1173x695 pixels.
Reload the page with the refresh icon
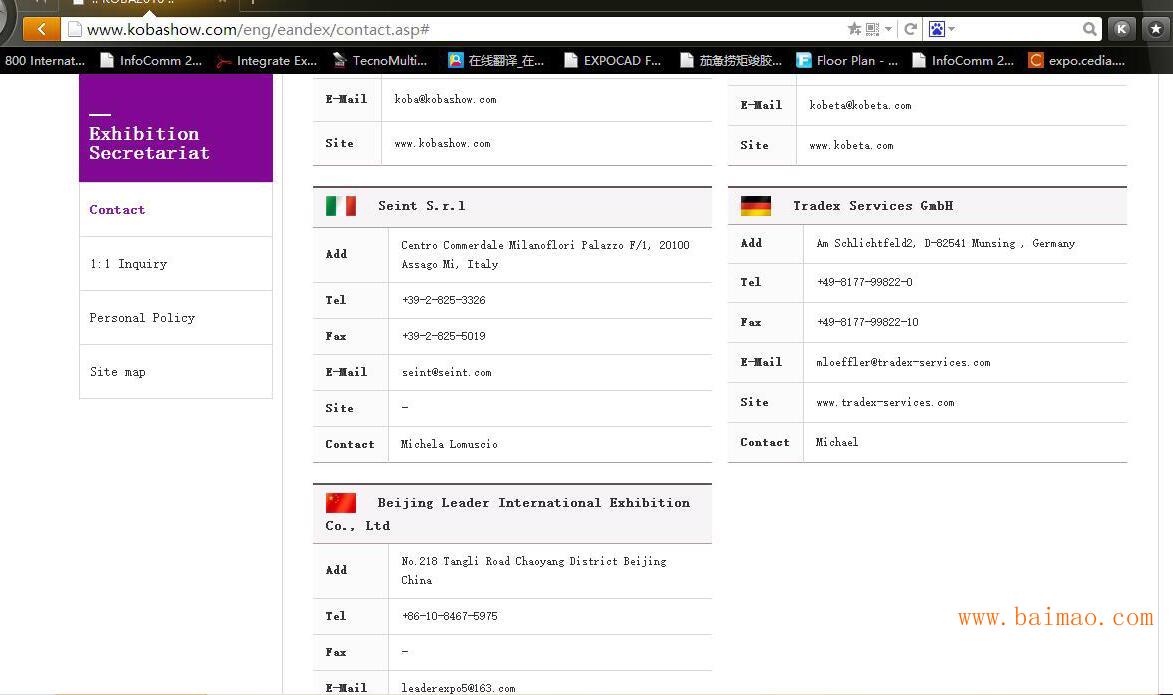tap(910, 29)
